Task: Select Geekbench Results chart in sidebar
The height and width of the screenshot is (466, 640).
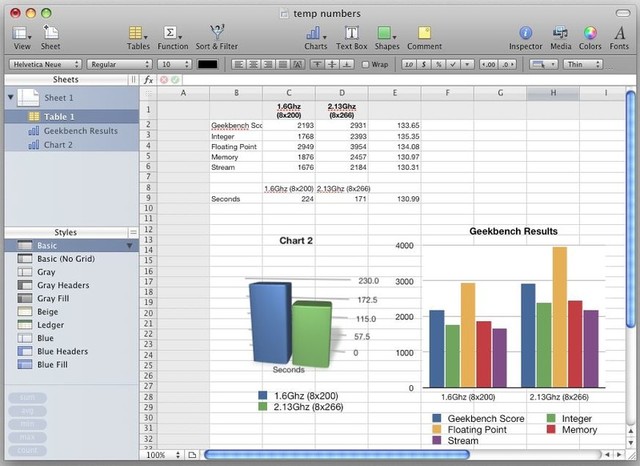Action: pos(72,131)
